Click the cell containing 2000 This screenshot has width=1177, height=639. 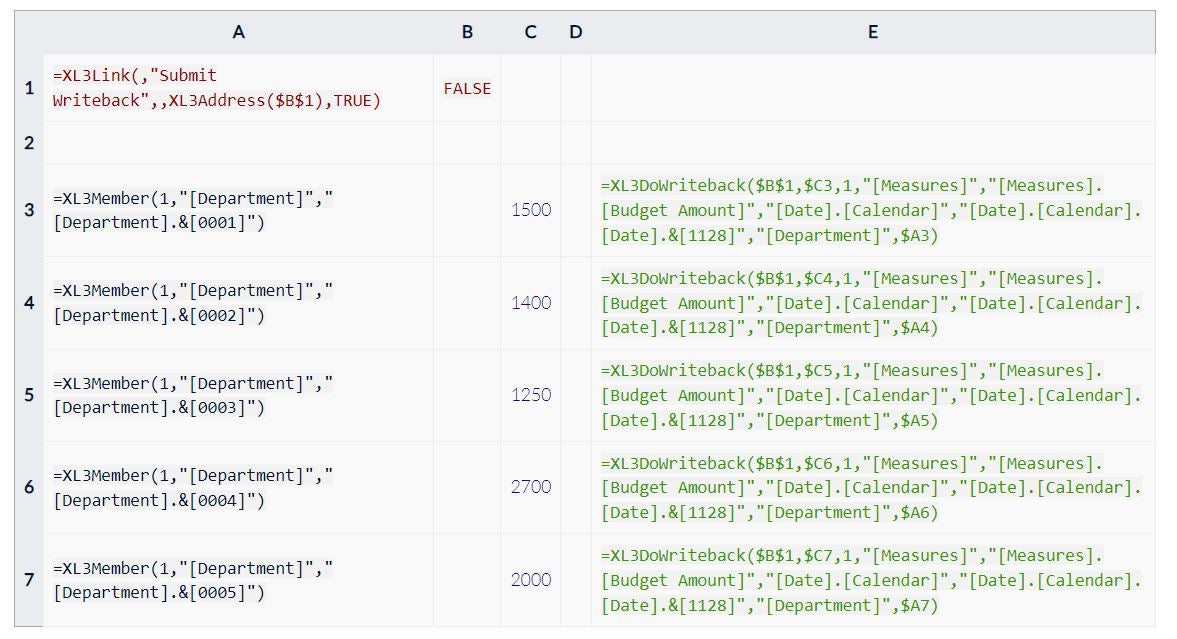530,580
